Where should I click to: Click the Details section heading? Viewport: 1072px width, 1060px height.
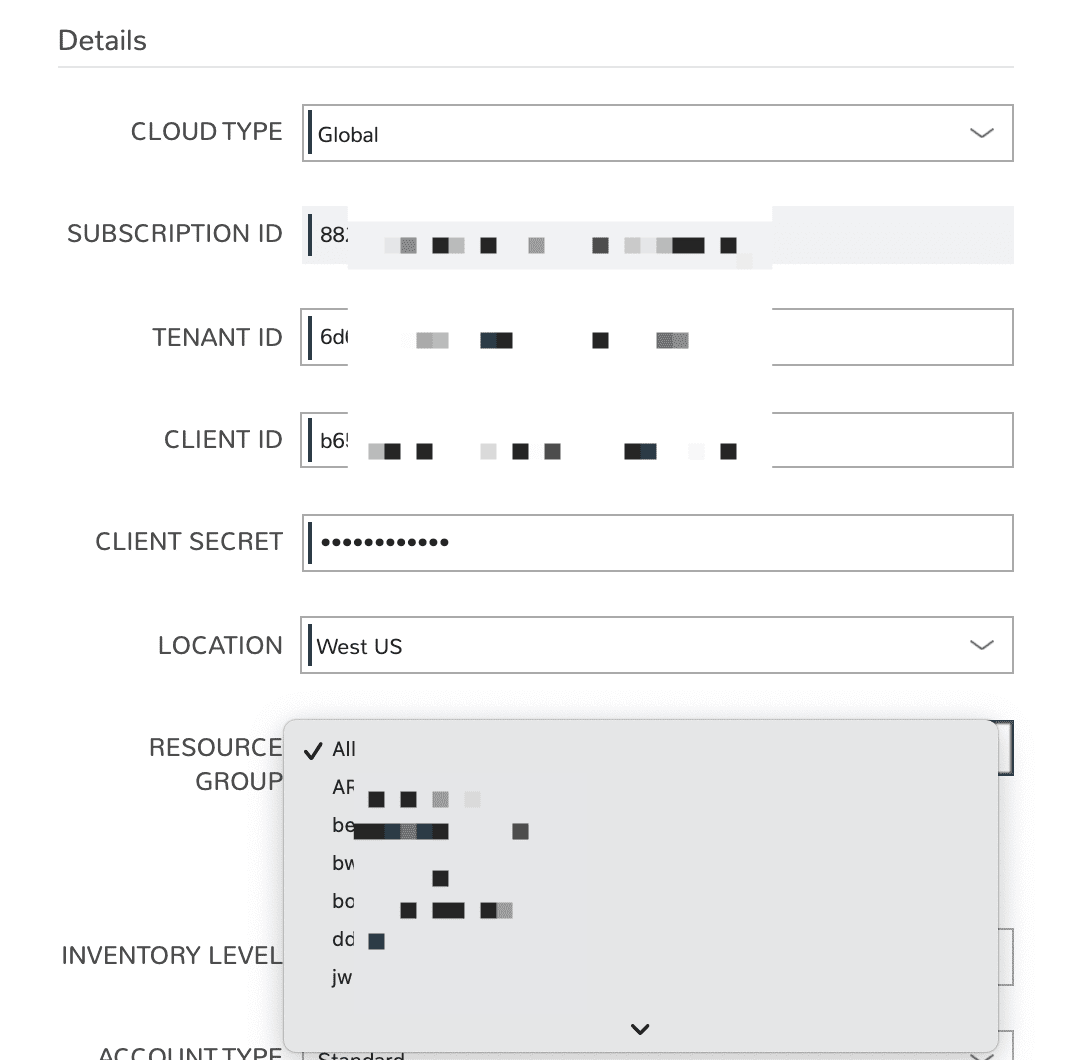[102, 41]
